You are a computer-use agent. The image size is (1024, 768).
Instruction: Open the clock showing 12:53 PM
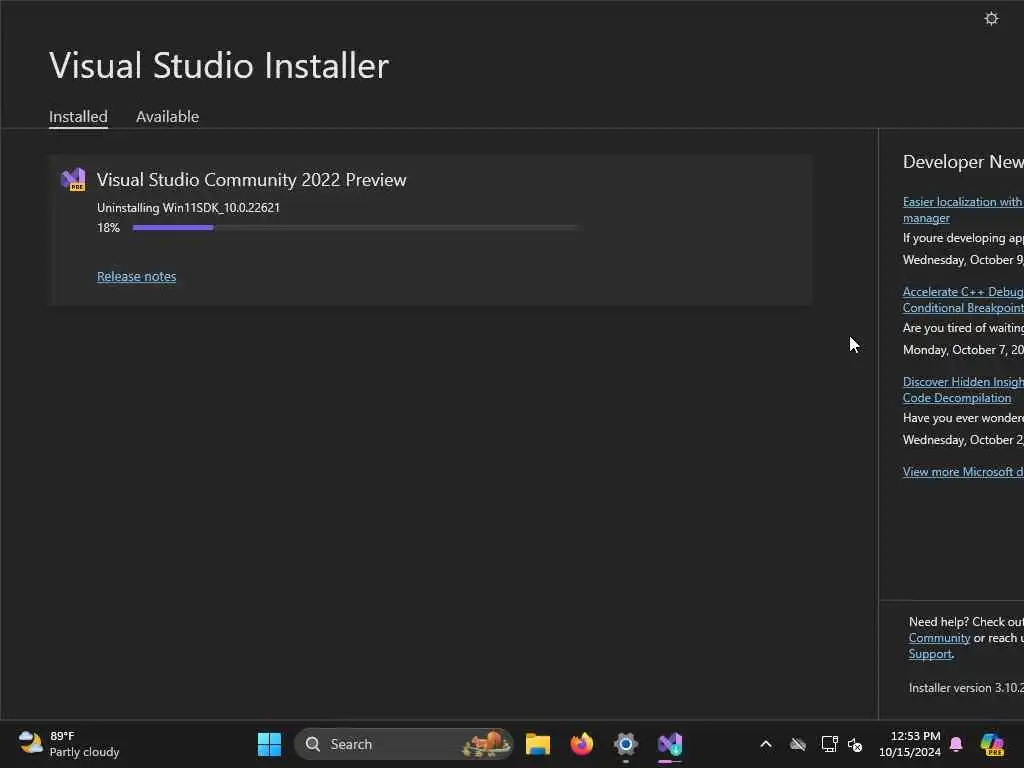910,744
